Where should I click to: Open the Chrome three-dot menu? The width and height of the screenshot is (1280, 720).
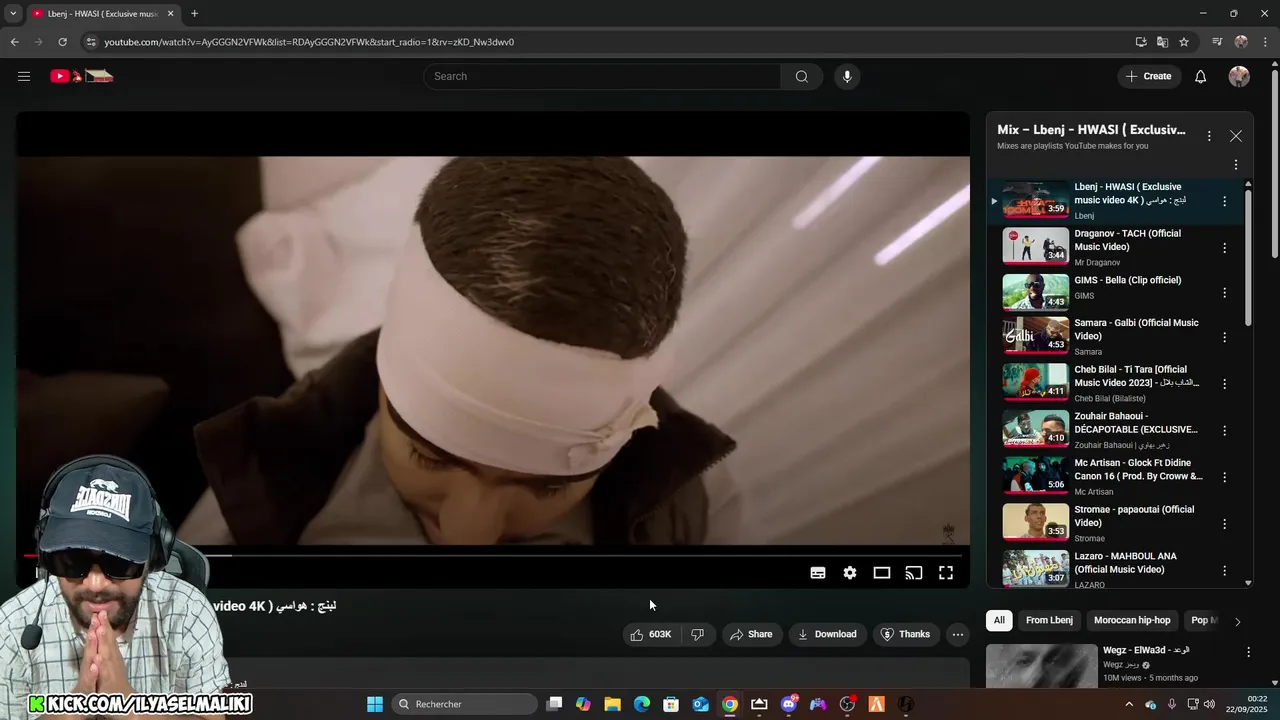pyautogui.click(x=1265, y=42)
